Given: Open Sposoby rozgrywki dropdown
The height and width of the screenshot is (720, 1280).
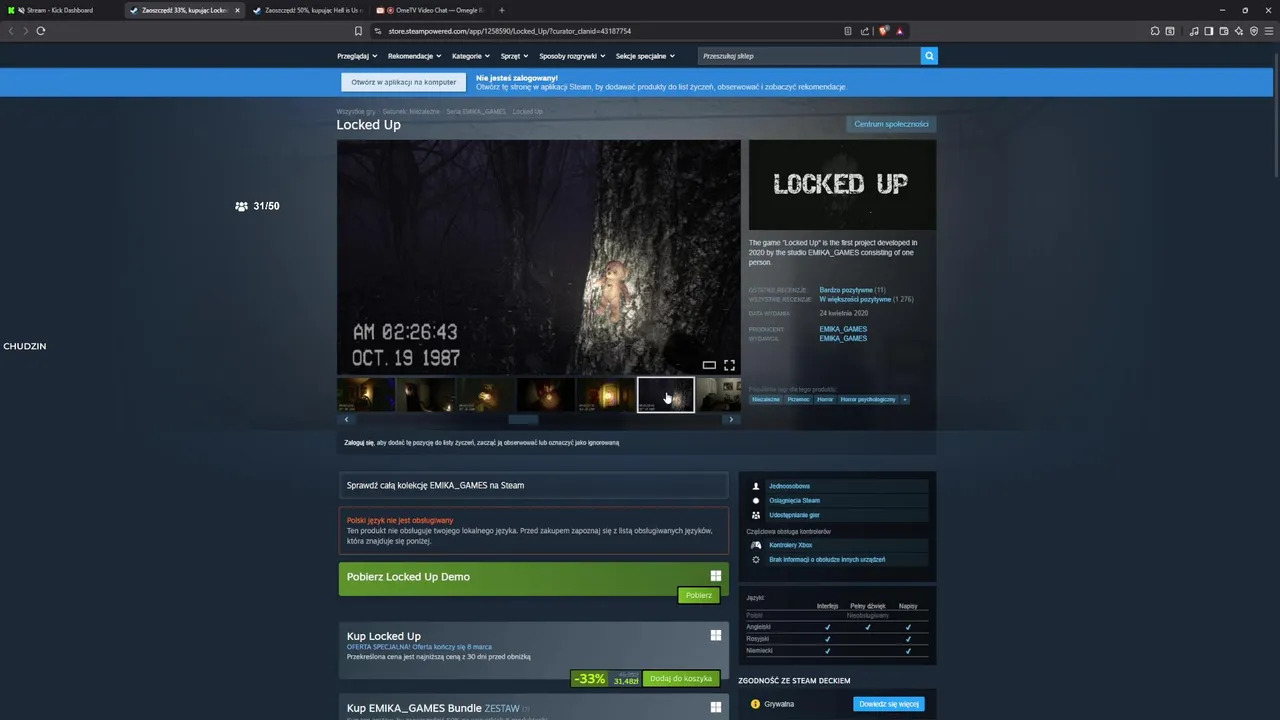Looking at the screenshot, I should 572,56.
